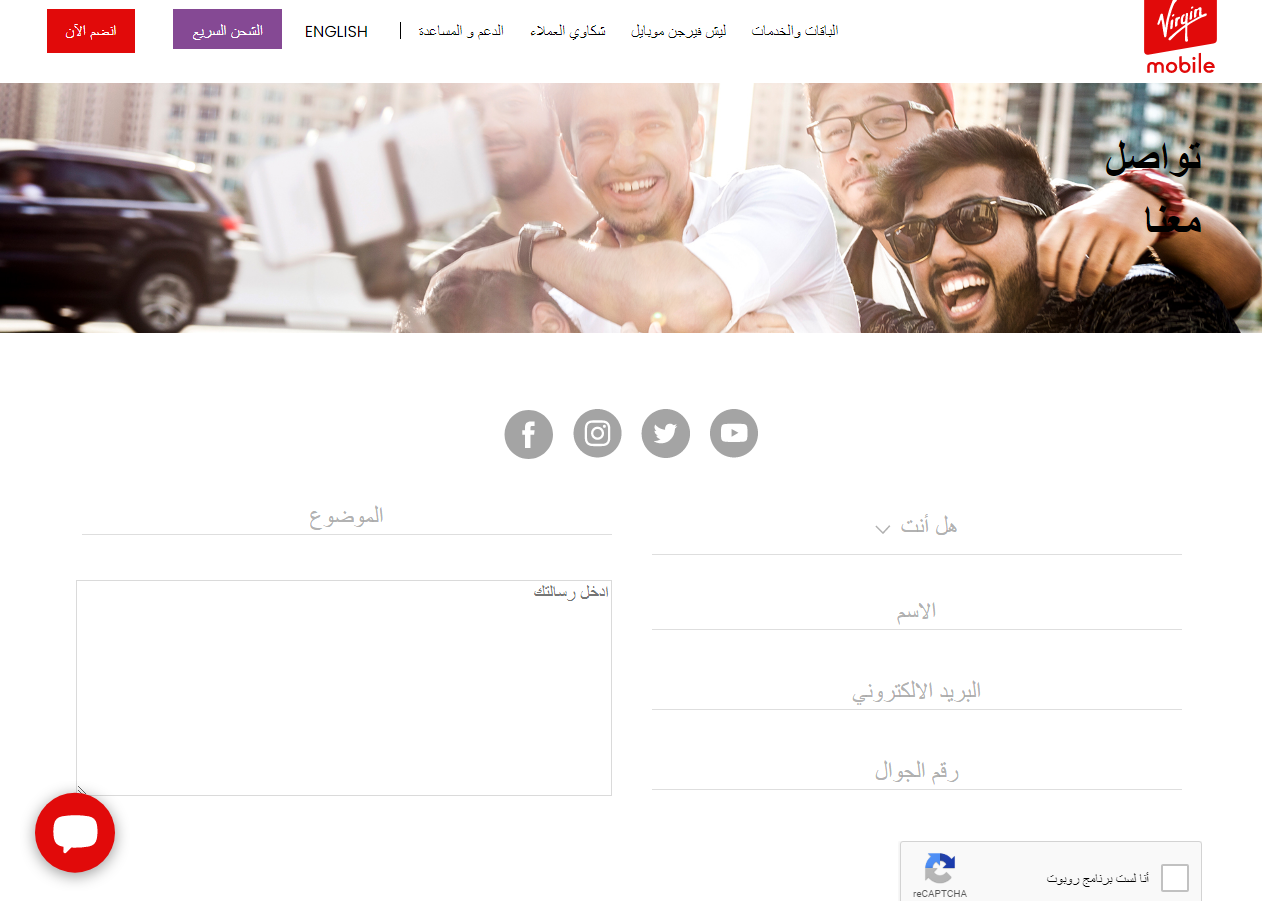Focus the 'البريد الالكتروني' email field

tap(916, 691)
